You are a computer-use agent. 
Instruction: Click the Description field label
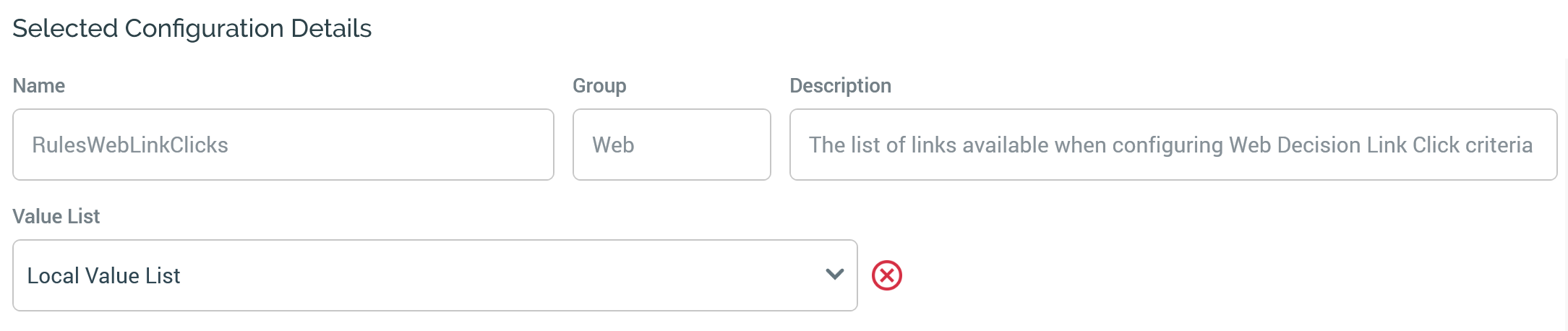click(x=840, y=86)
